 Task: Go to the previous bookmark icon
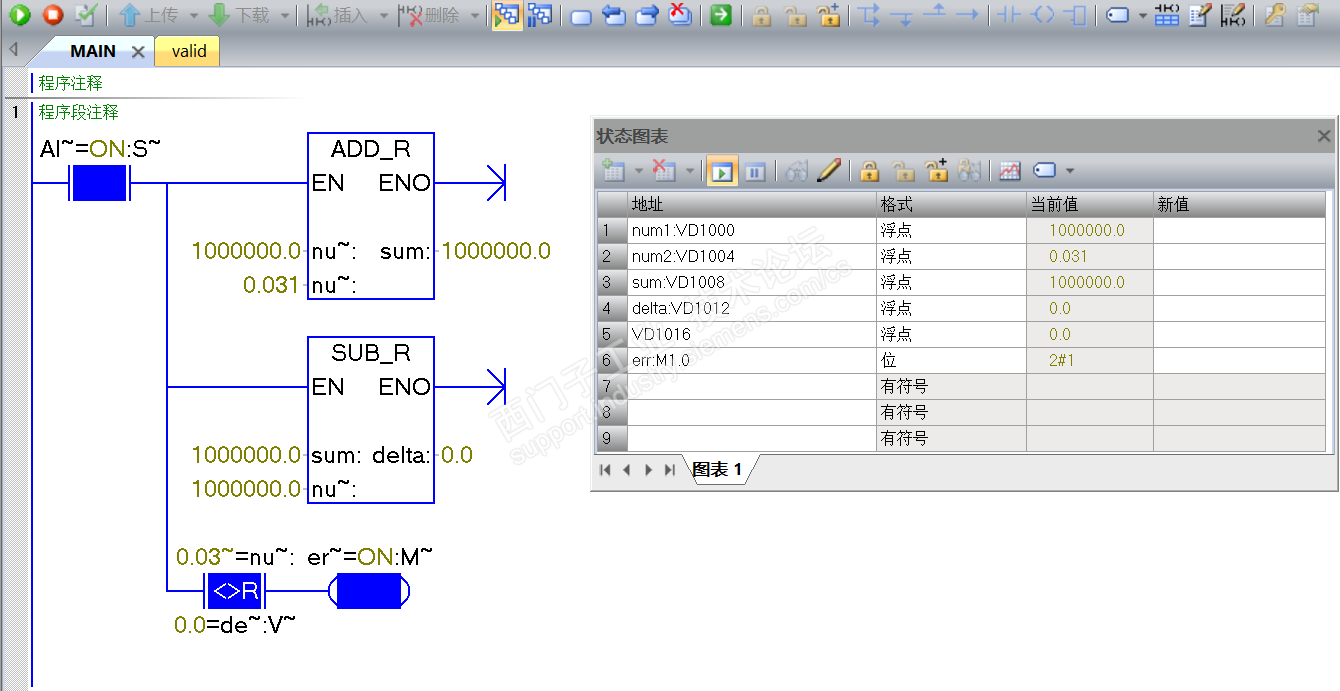click(x=614, y=15)
